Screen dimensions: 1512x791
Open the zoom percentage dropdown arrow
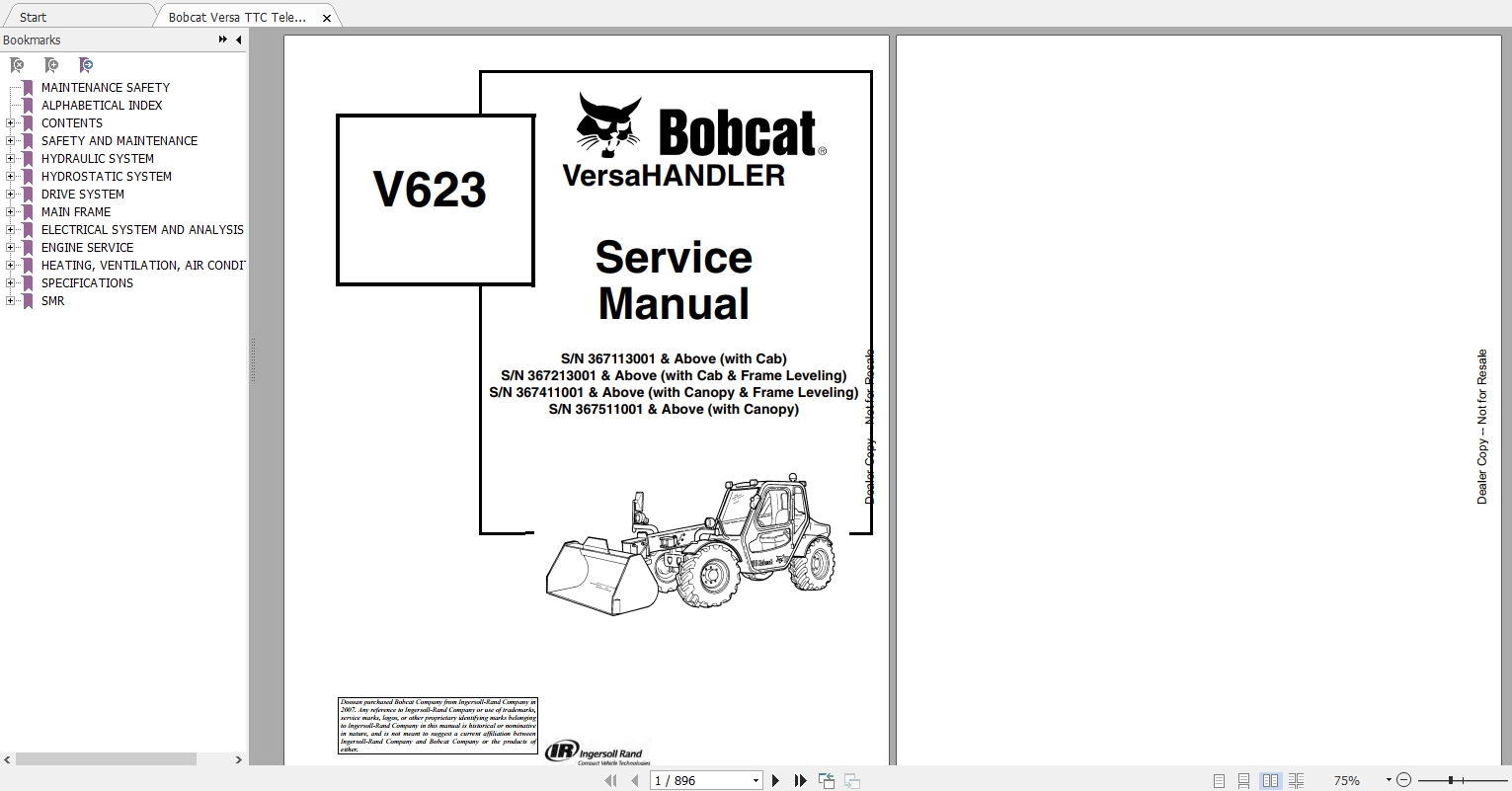click(1388, 780)
